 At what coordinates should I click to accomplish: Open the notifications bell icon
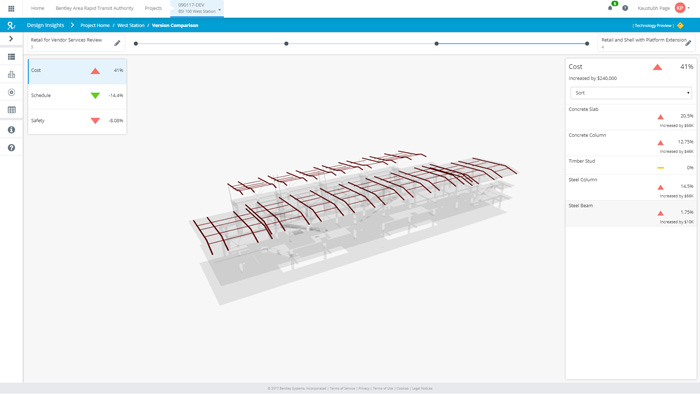[610, 8]
